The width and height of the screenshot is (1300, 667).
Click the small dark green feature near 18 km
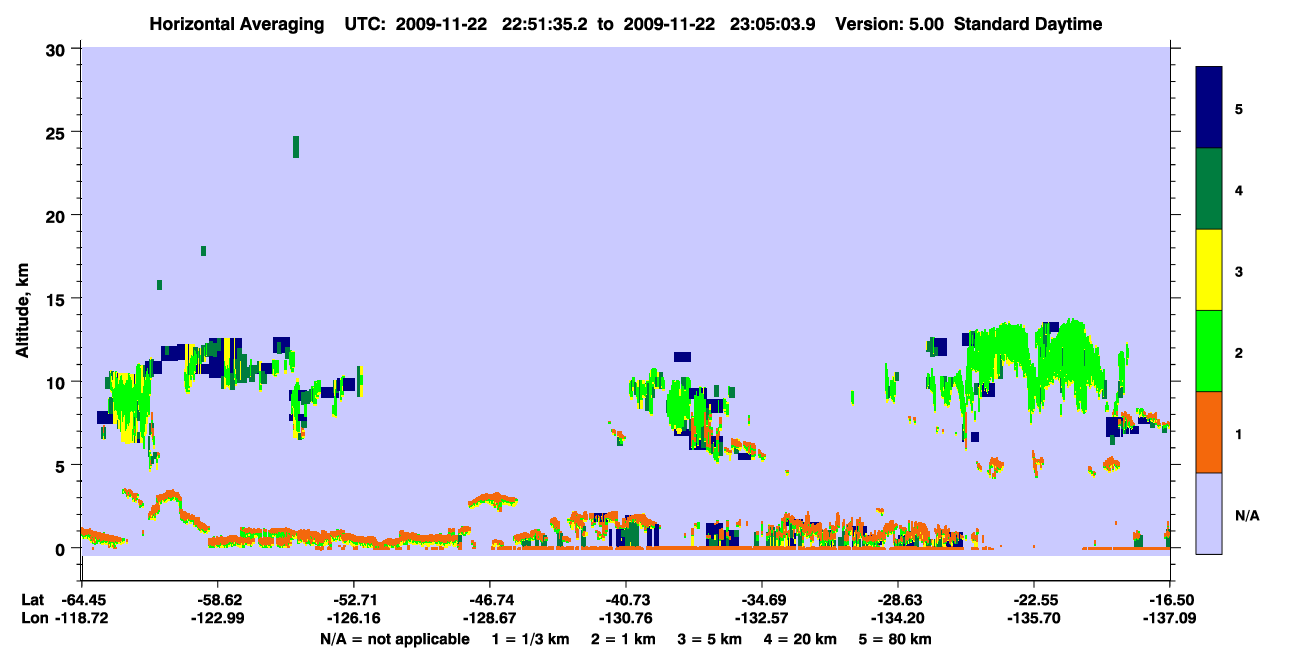click(203, 251)
